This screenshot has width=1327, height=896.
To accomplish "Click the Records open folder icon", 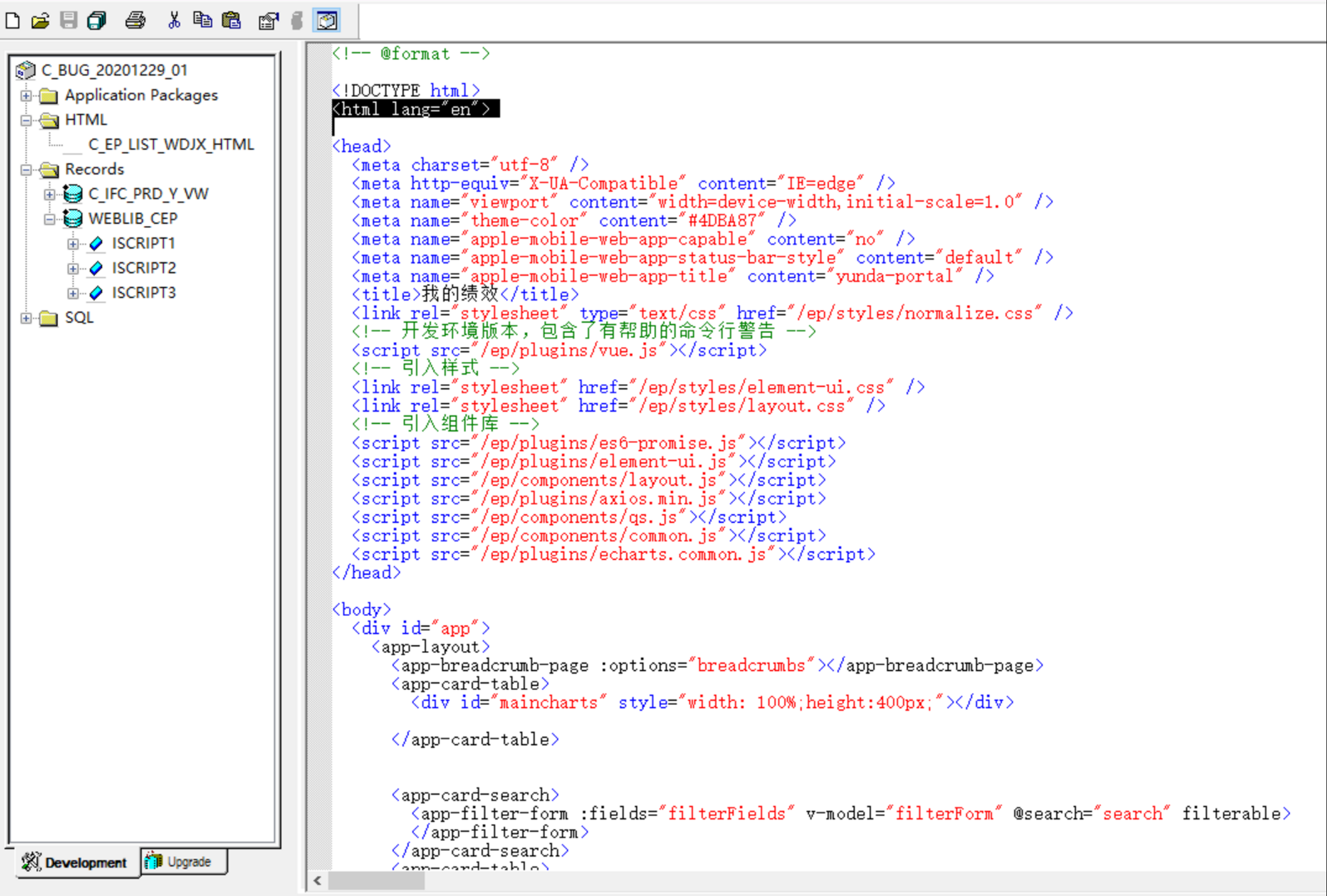I will point(49,170).
